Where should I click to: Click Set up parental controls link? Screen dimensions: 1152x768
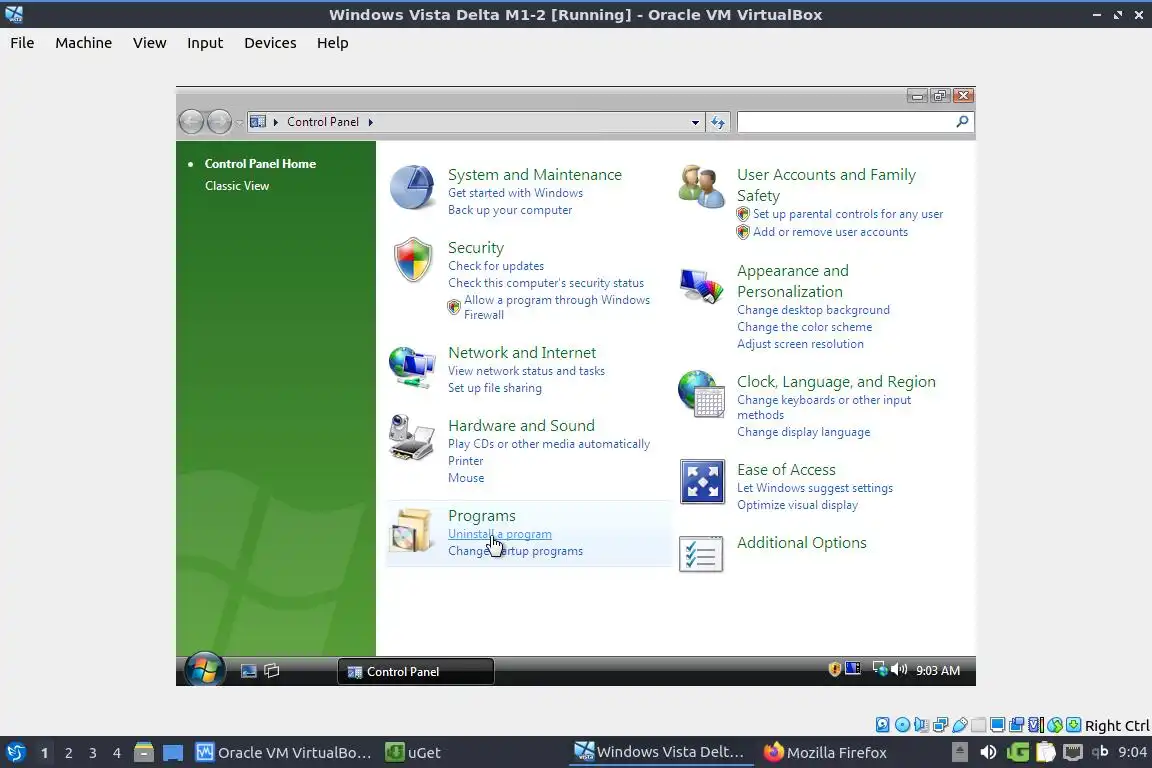coord(848,214)
